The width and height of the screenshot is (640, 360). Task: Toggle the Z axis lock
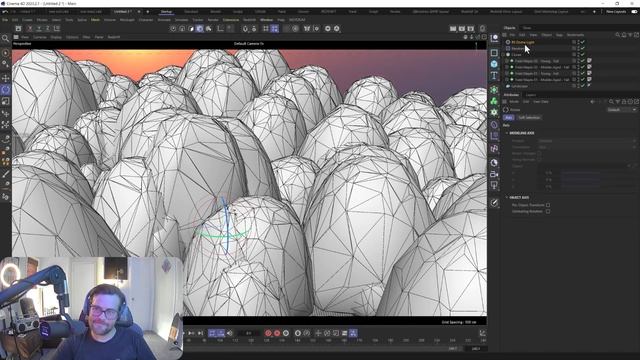click(x=48, y=29)
